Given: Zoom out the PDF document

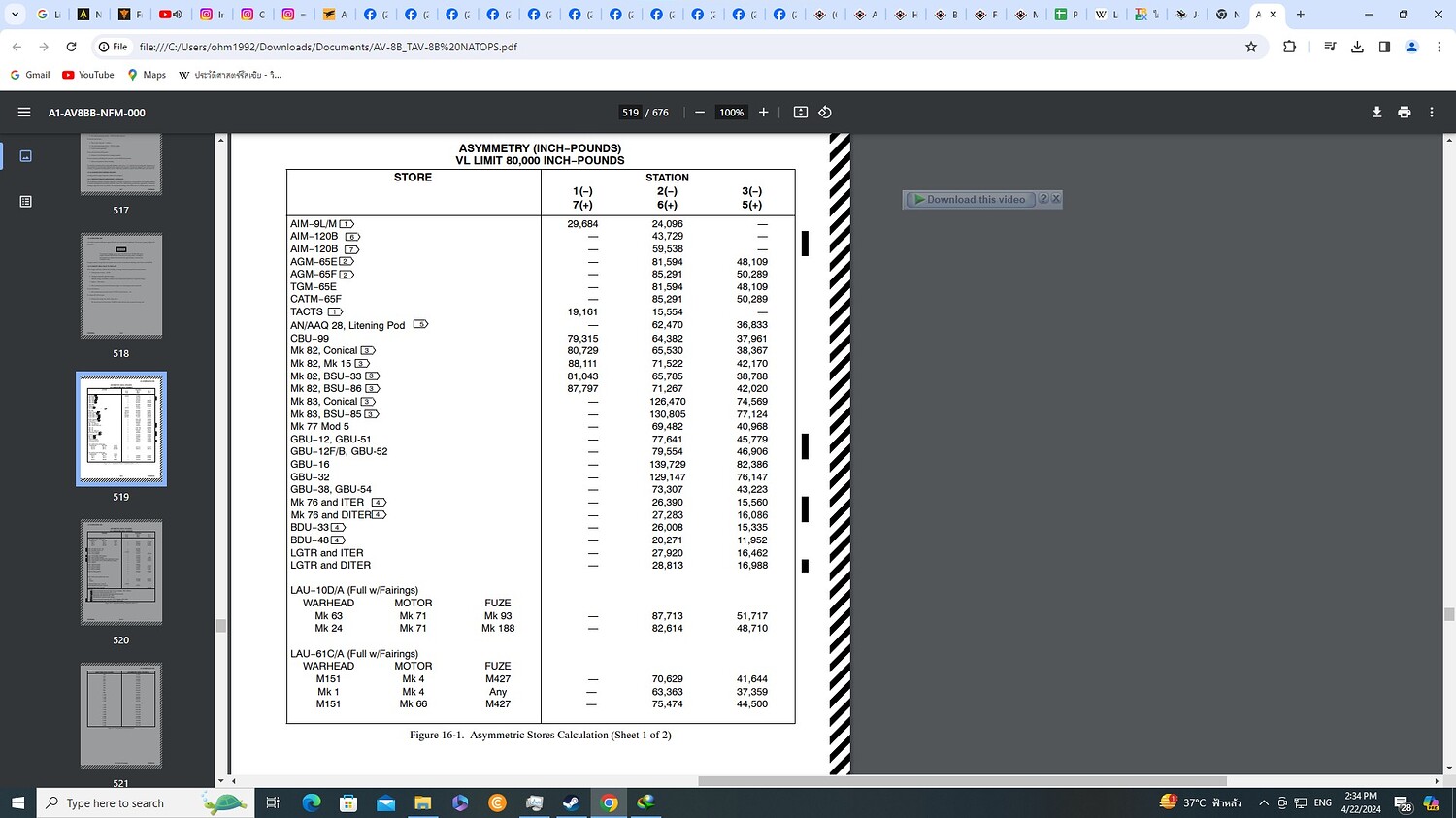Looking at the screenshot, I should (x=700, y=113).
